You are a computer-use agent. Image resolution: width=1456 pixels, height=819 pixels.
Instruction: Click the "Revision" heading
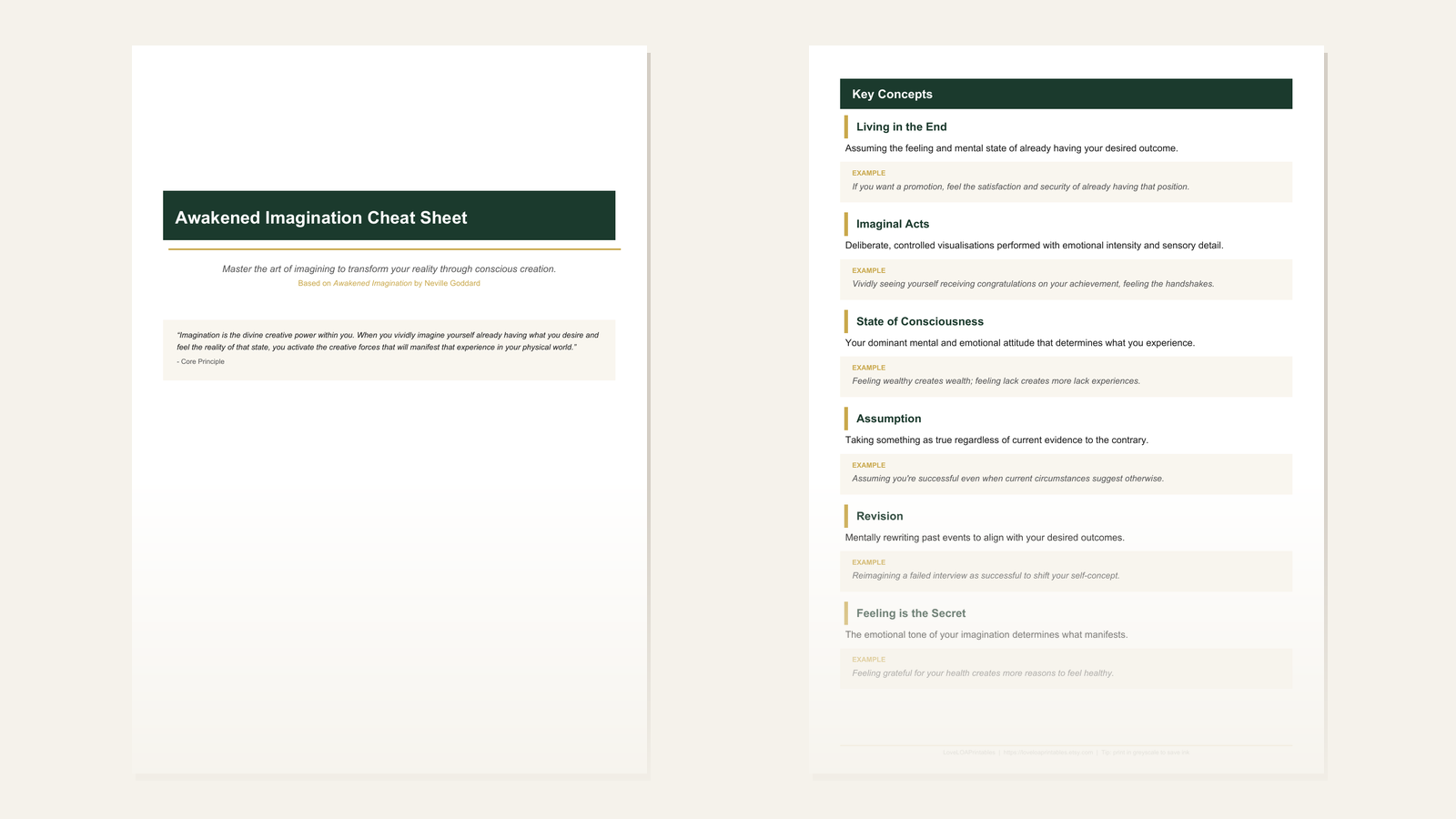879,516
